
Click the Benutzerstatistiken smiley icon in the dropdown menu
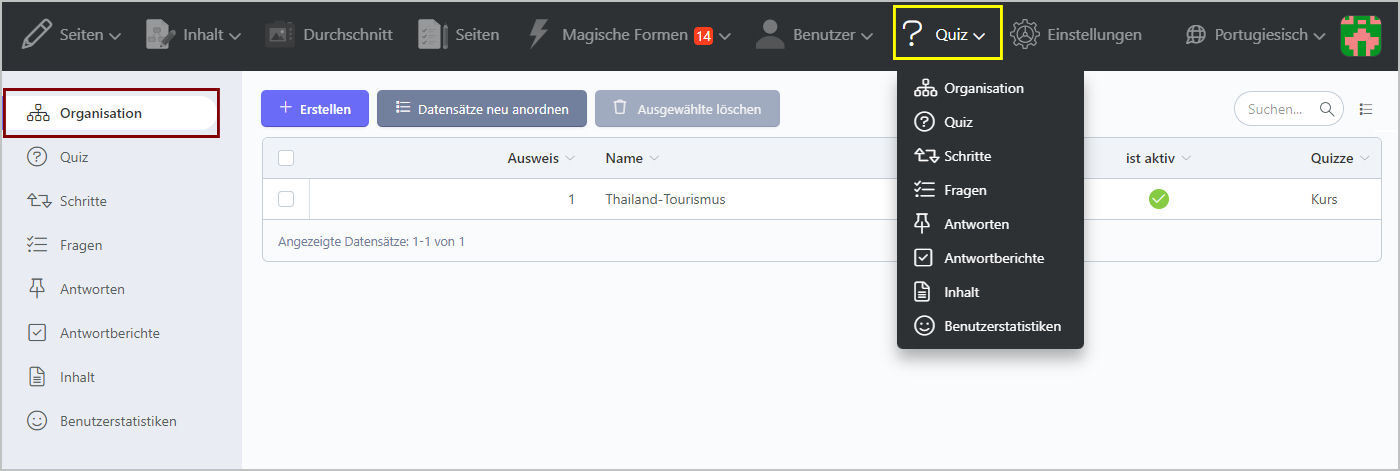(x=925, y=326)
